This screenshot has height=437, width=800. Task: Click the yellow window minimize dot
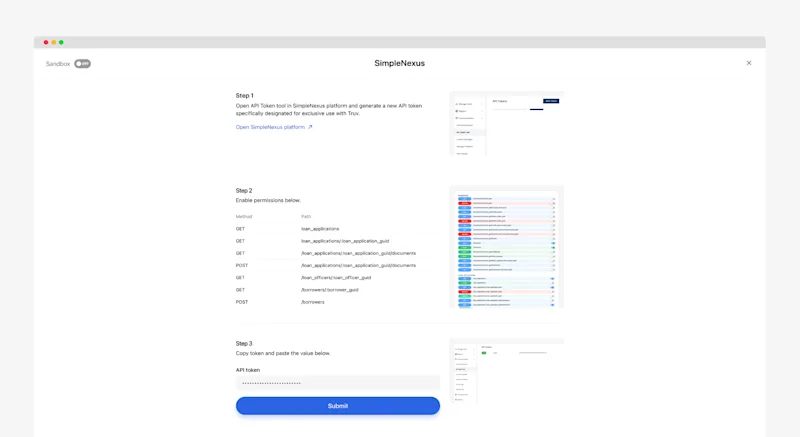pos(54,42)
